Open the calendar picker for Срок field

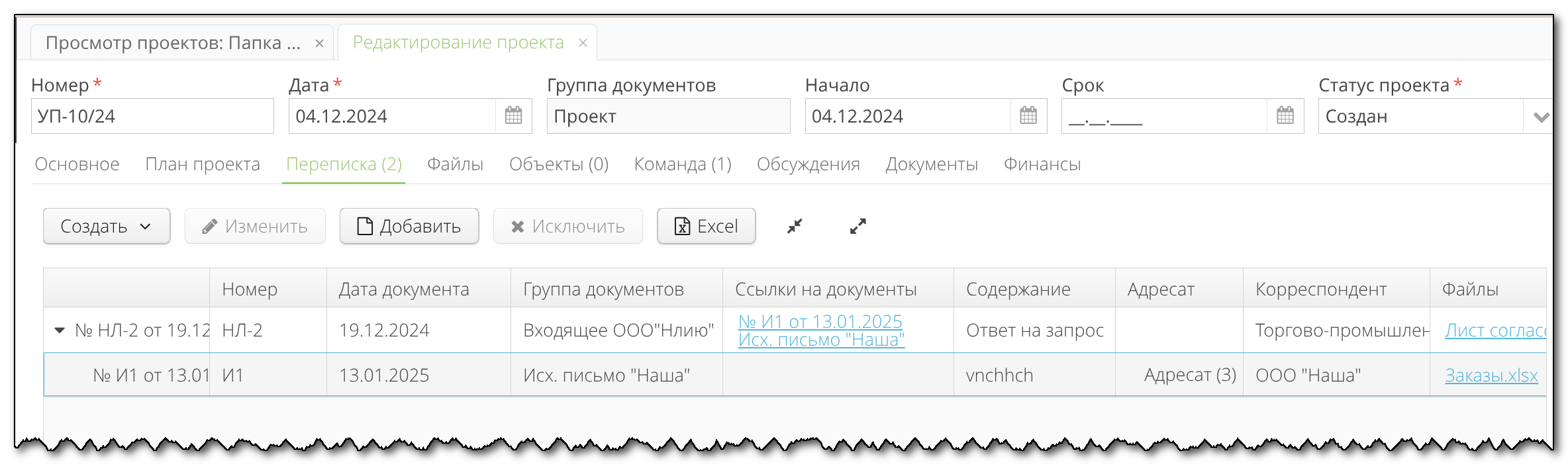[1285, 116]
